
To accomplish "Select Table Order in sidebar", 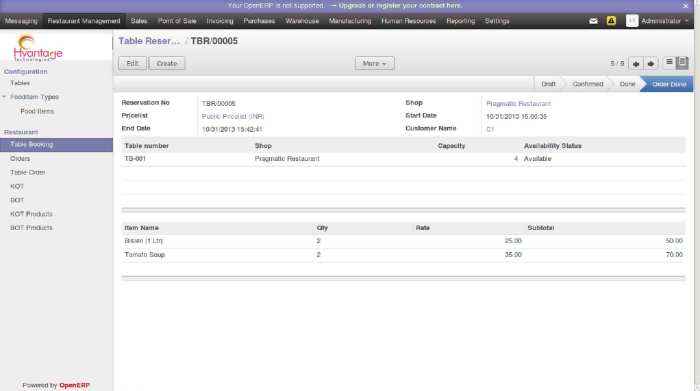I will (x=28, y=172).
